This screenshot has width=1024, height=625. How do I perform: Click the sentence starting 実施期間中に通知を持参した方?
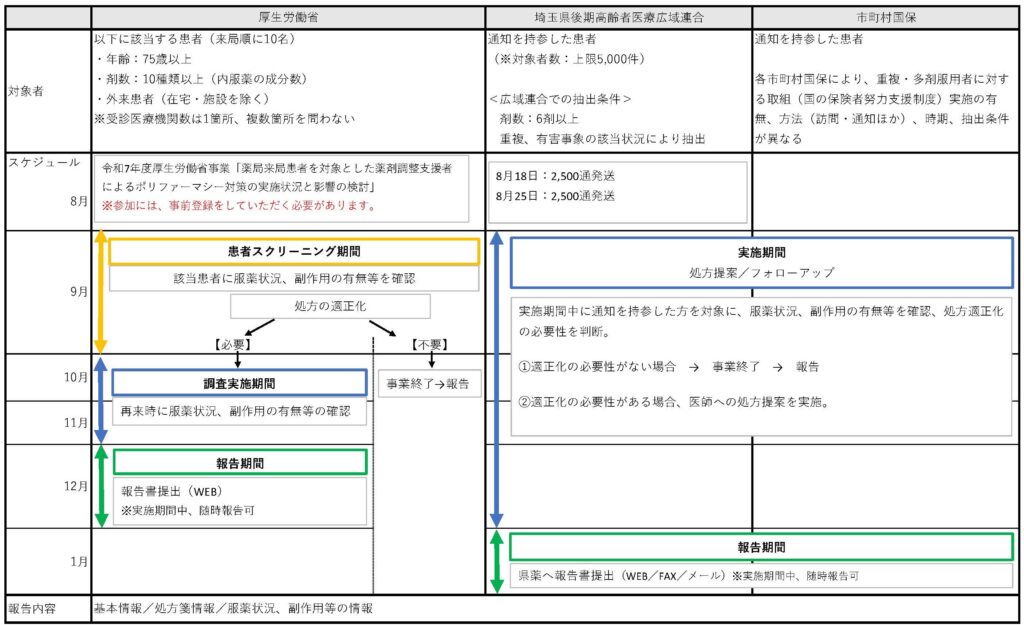point(761,321)
